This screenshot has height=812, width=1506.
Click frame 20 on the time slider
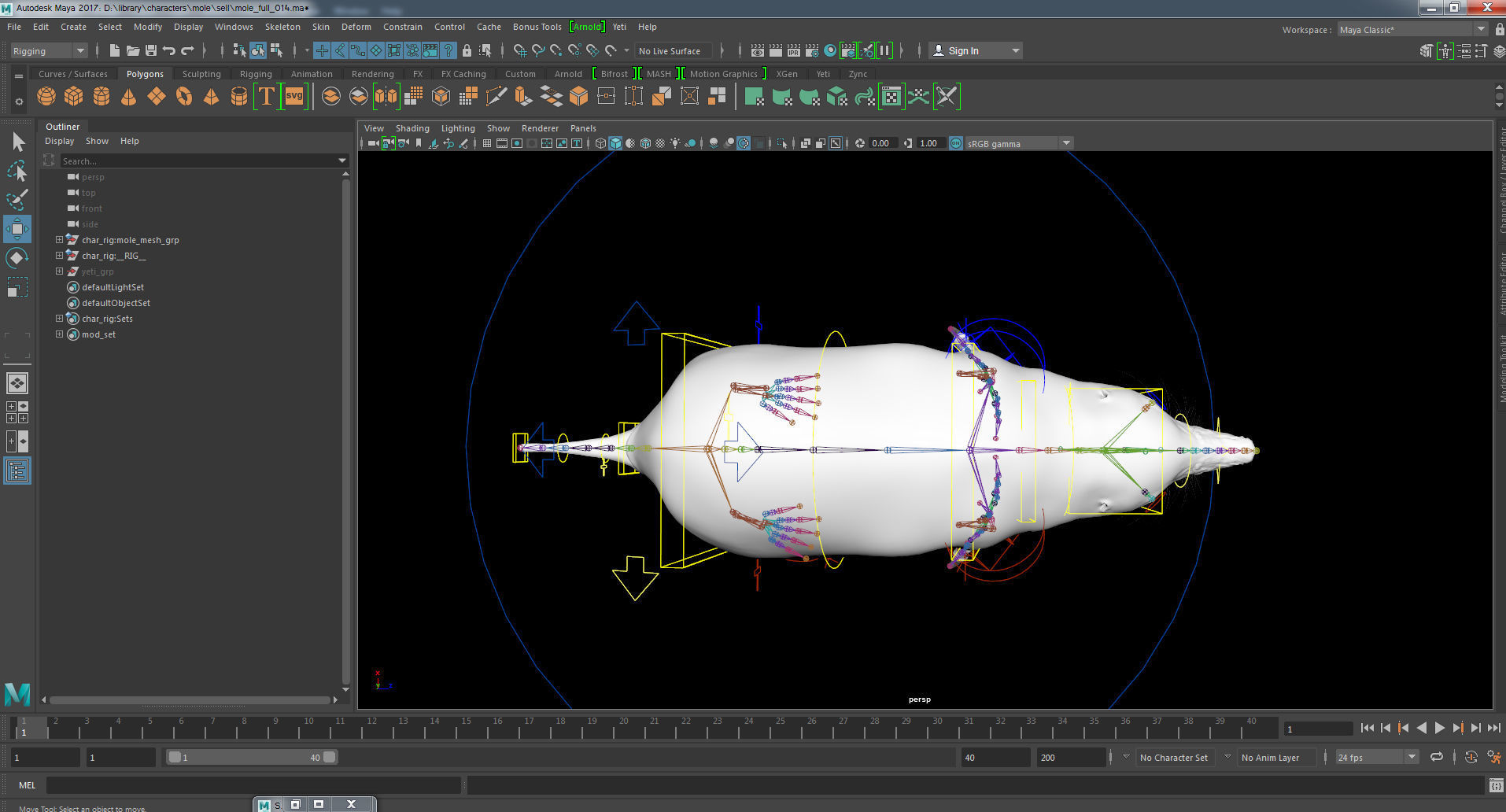[x=623, y=728]
